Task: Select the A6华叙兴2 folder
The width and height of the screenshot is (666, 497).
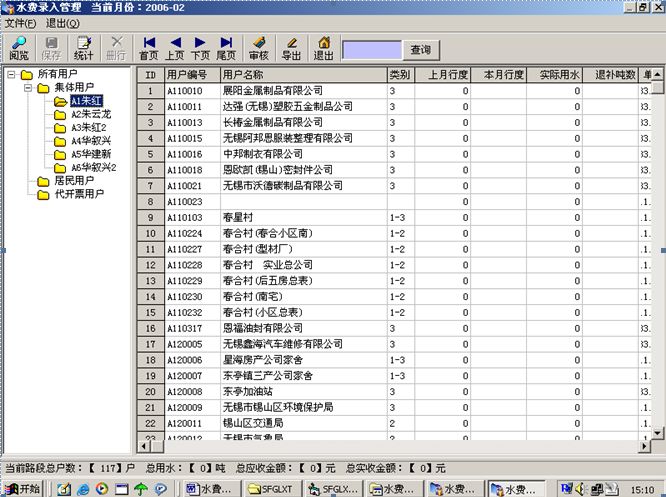Action: pos(93,167)
